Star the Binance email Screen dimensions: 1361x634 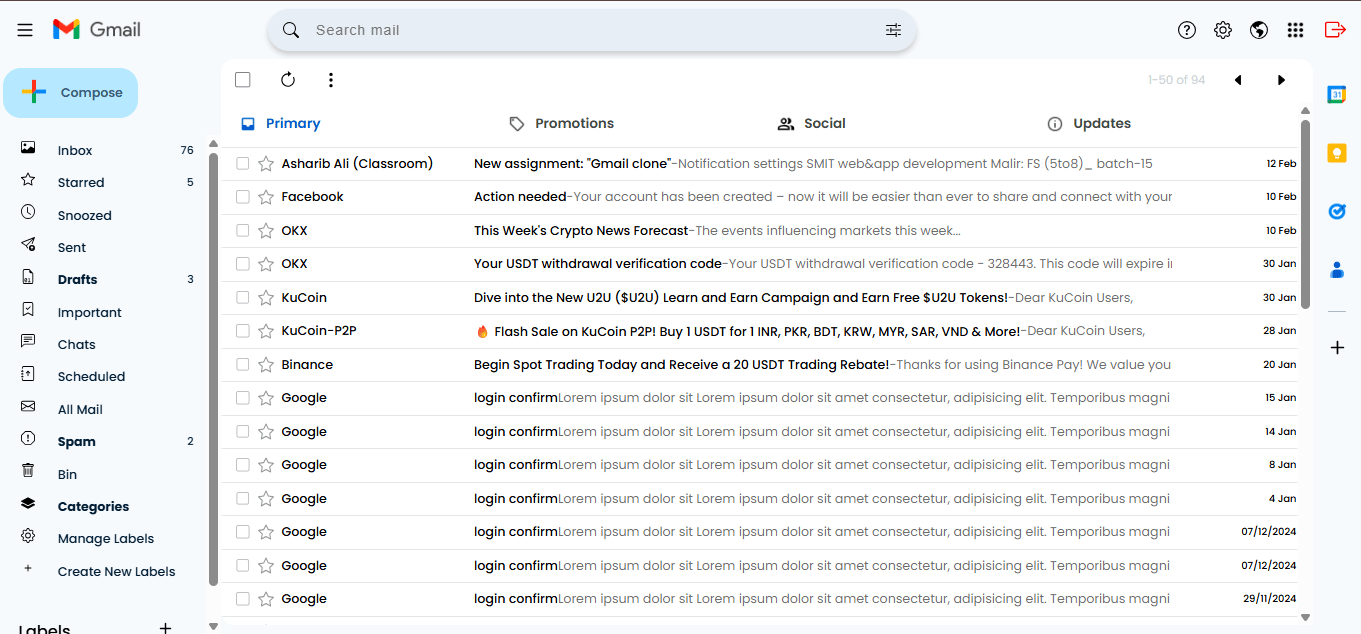point(266,365)
